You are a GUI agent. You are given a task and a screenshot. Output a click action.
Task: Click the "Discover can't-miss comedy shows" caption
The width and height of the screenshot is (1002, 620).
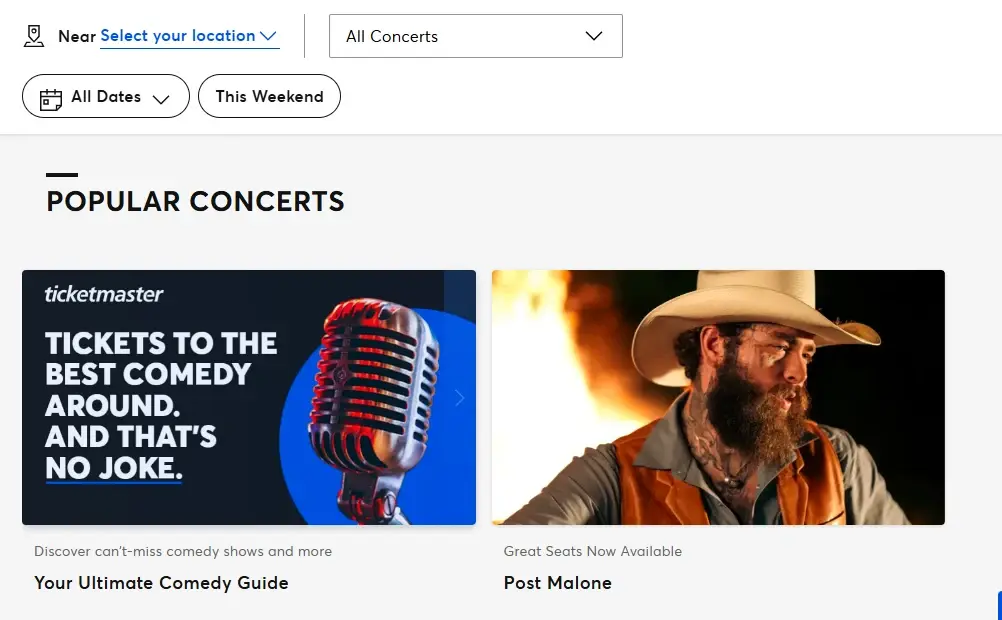coord(183,551)
